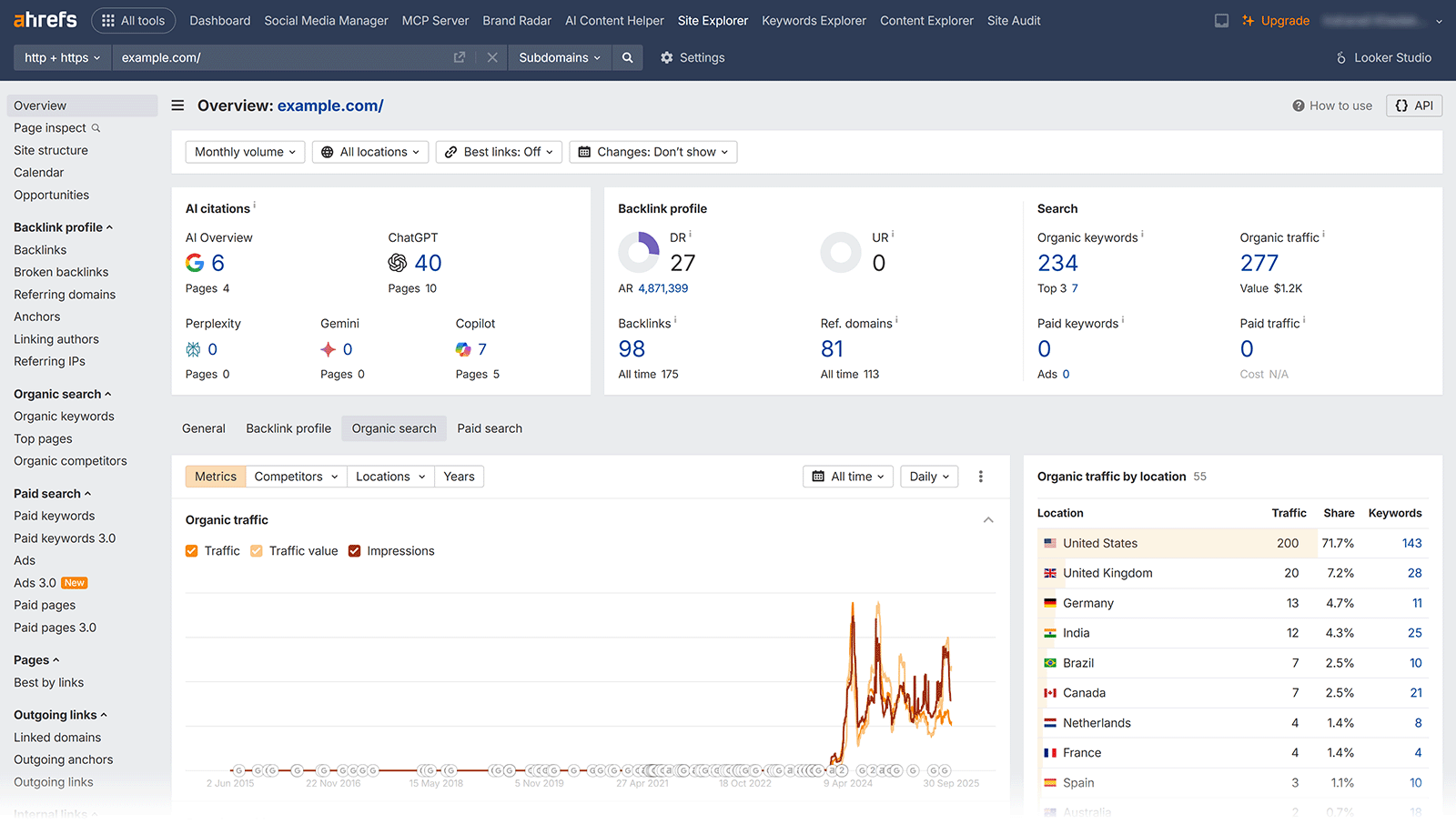Click the Looker Studio icon

(1340, 57)
